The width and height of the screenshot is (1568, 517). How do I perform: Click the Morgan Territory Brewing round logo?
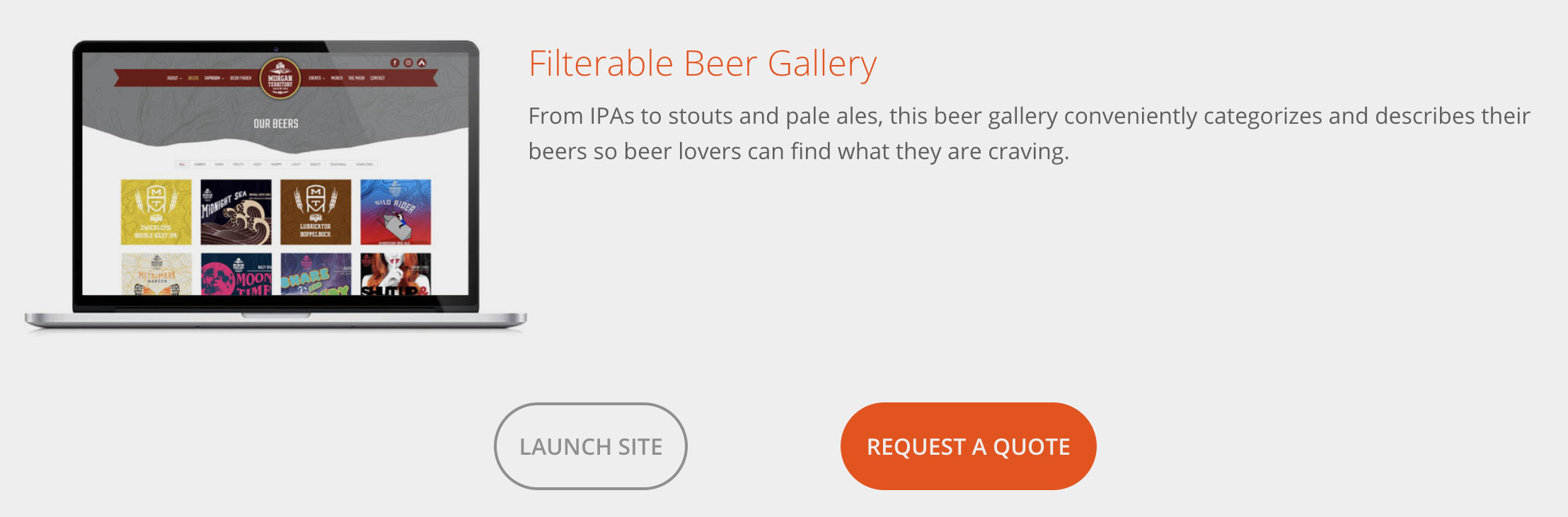coord(280,79)
